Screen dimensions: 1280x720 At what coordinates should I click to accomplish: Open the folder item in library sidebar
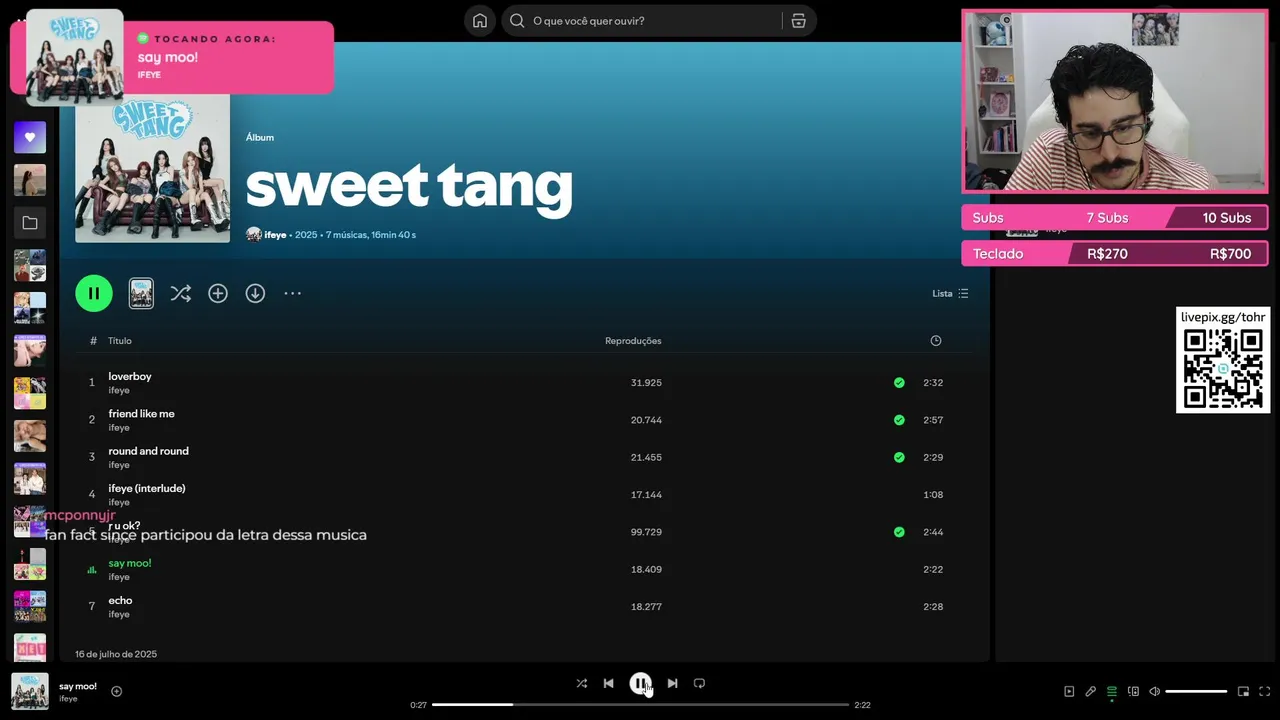[30, 223]
